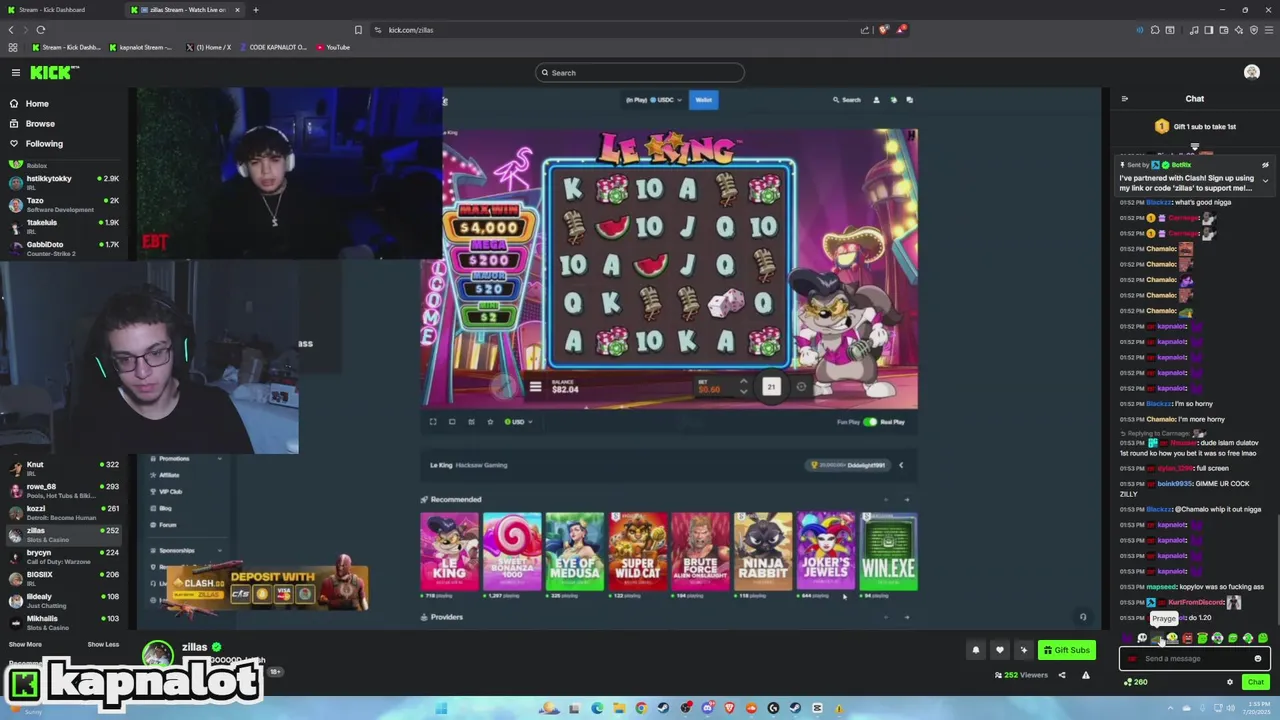
Task: Toggle stream notifications bell
Action: pos(976,650)
